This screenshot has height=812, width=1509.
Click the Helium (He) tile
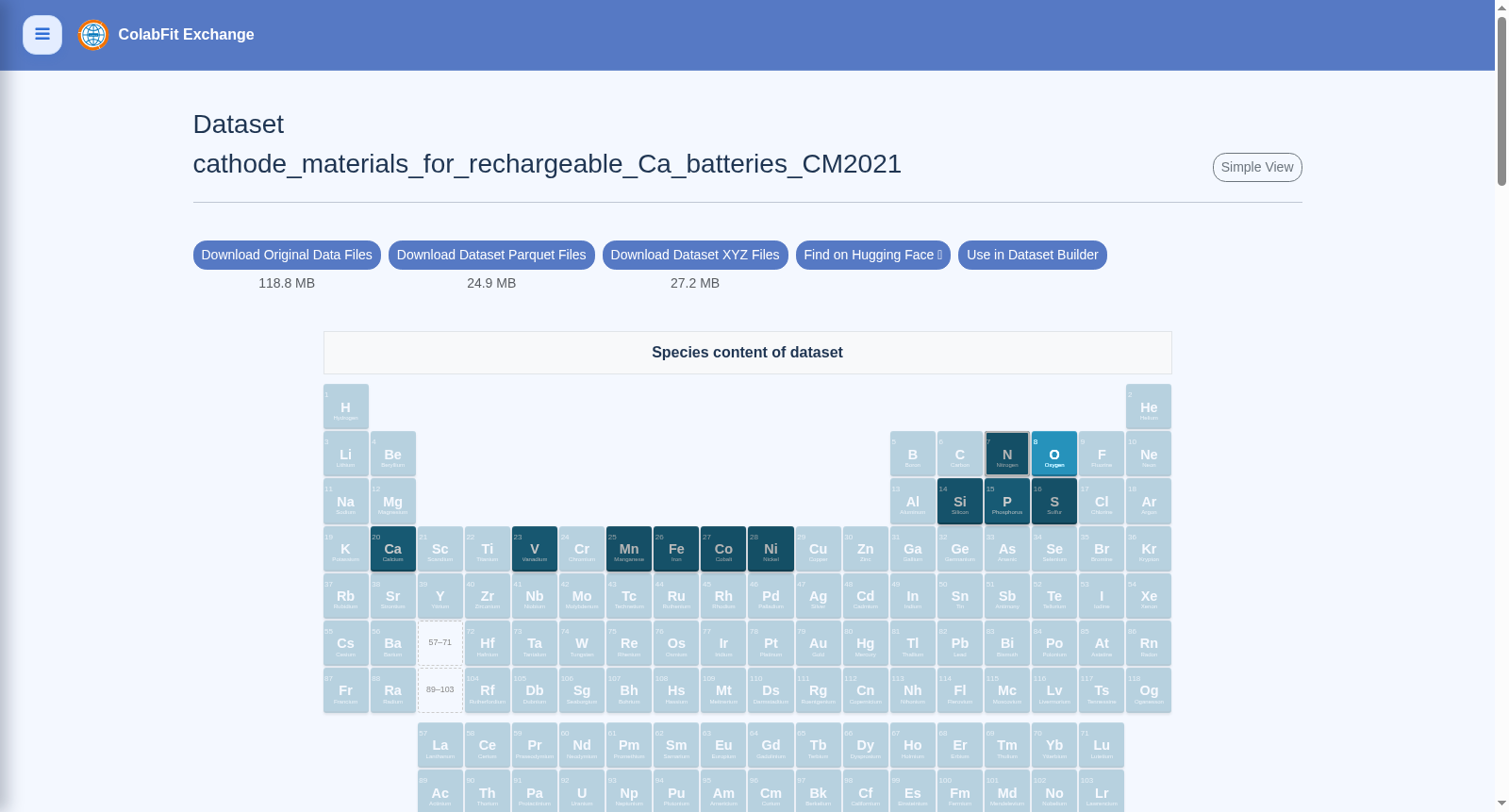click(1149, 407)
